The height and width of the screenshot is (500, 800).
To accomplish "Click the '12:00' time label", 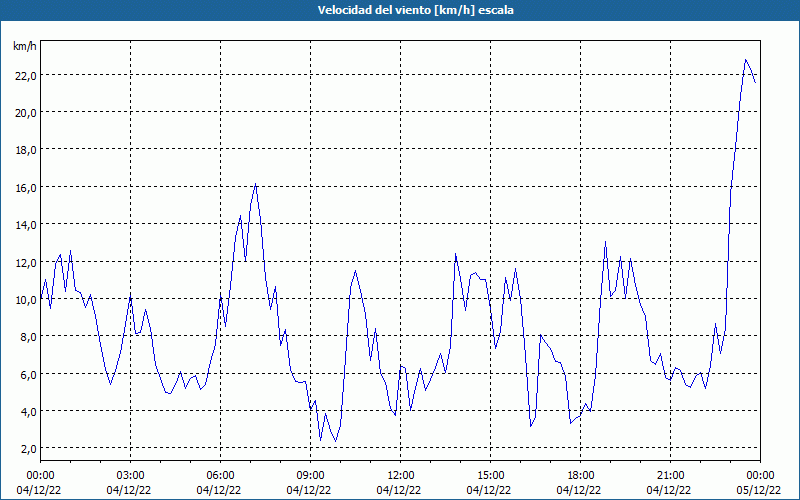I will pyautogui.click(x=401, y=476).
